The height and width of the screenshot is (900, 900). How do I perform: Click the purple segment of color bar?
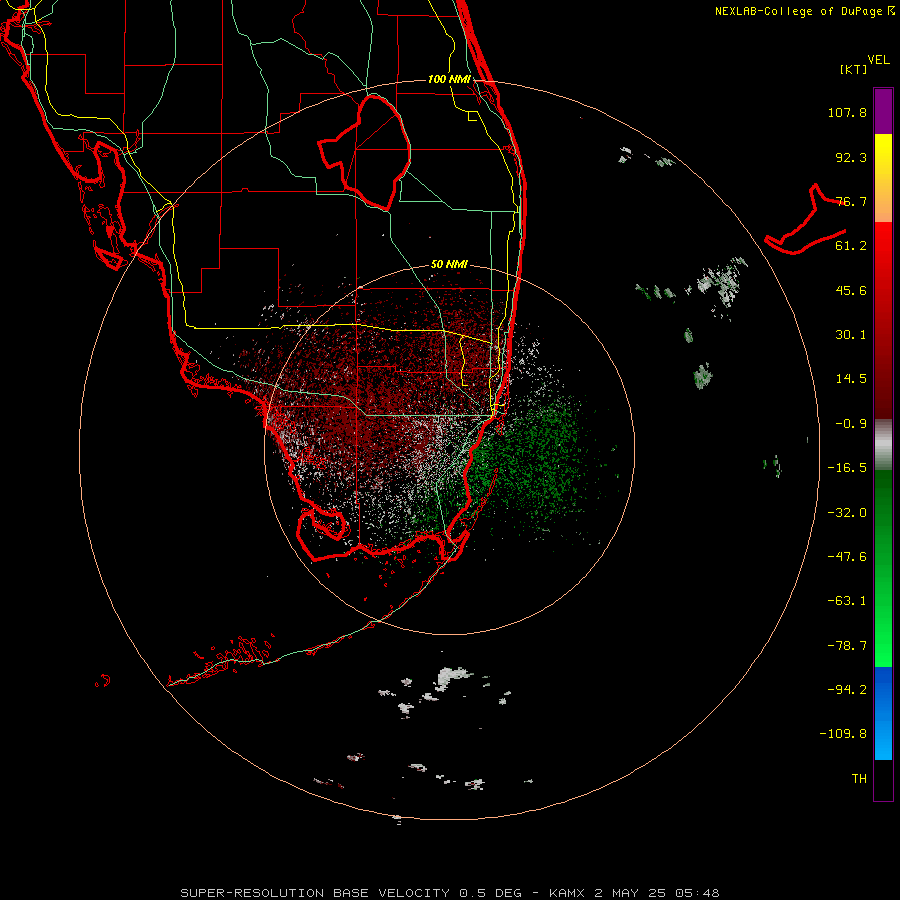point(883,111)
